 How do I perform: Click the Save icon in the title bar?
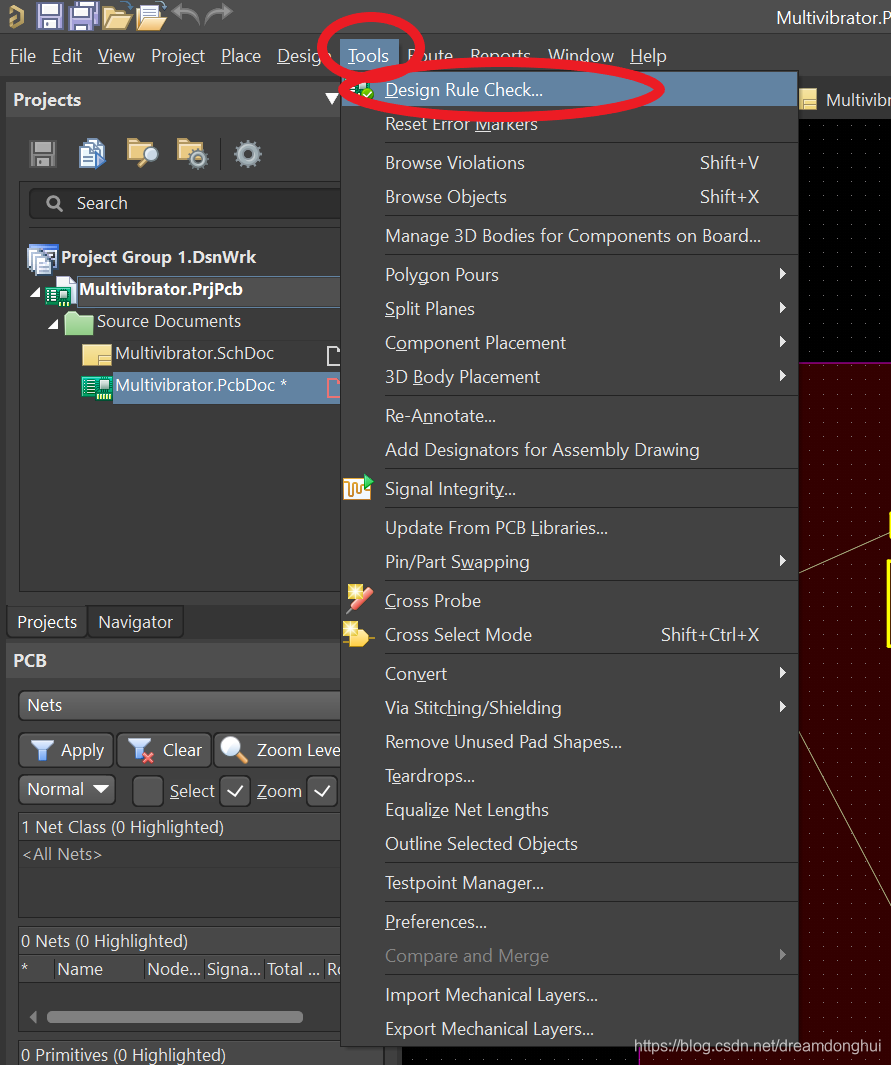[49, 16]
